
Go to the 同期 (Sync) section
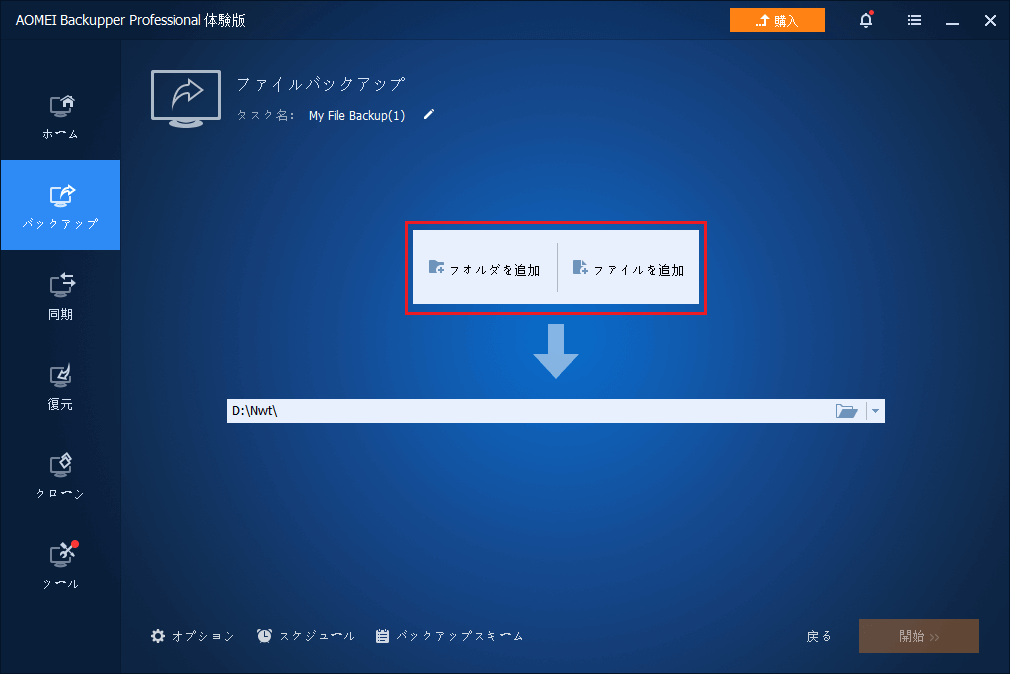[61, 296]
